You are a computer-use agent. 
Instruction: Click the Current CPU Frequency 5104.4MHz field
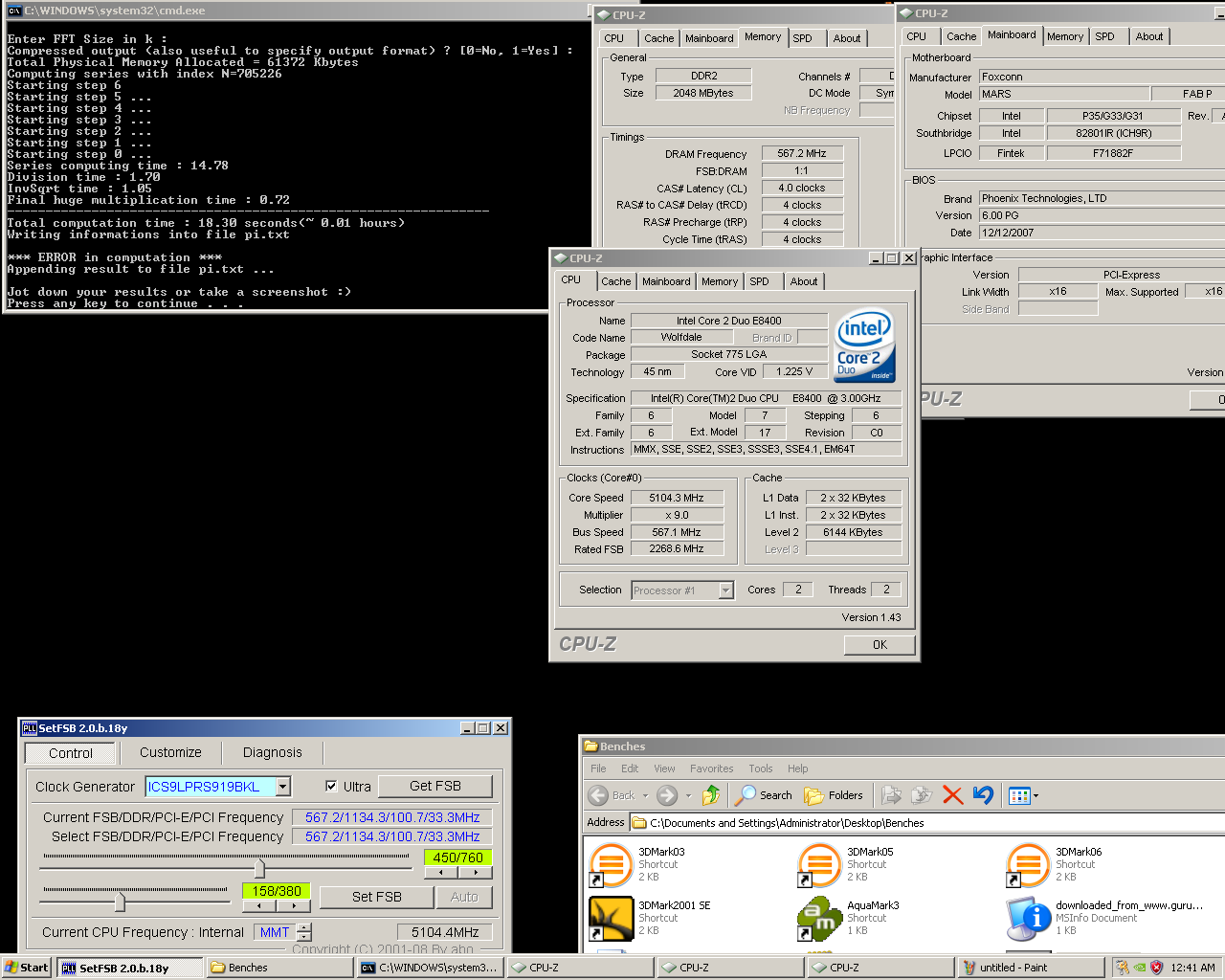(x=445, y=932)
